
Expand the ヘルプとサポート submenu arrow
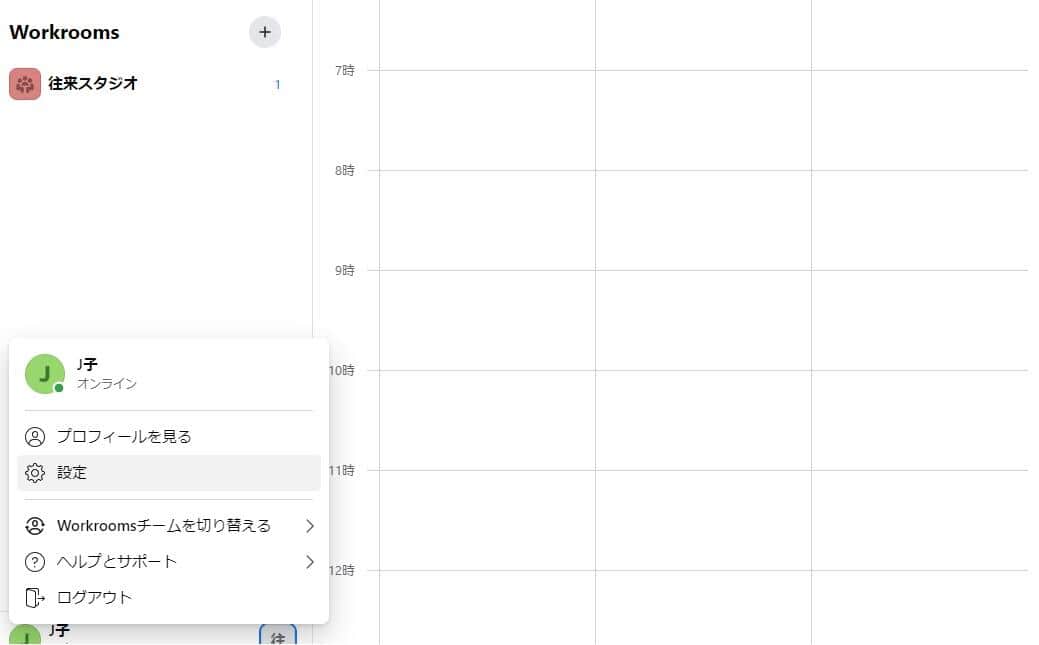click(310, 562)
